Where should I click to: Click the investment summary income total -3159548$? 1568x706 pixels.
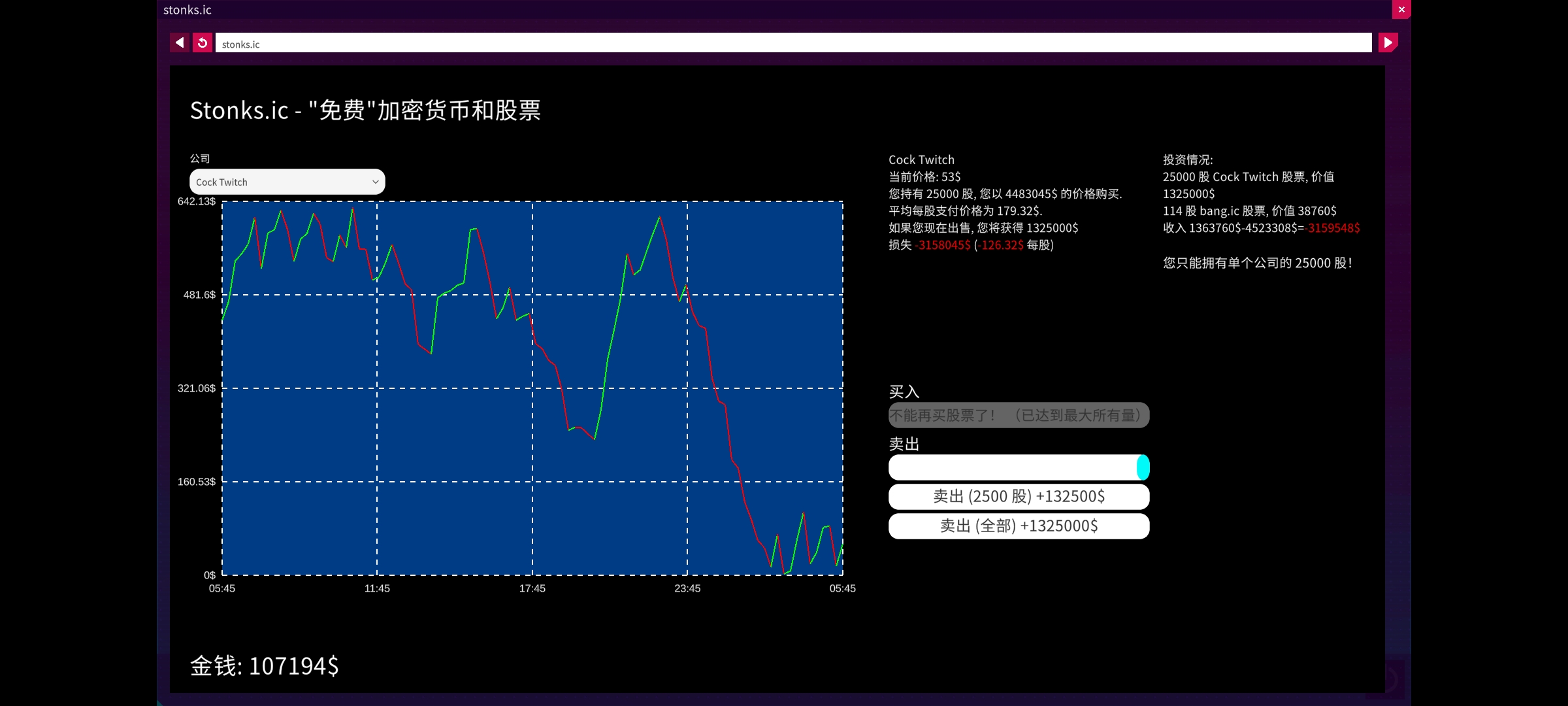click(1333, 228)
